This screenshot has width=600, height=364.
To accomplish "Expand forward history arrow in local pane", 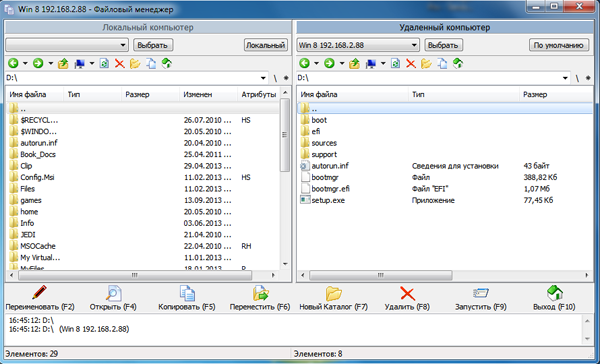I will coord(50,64).
